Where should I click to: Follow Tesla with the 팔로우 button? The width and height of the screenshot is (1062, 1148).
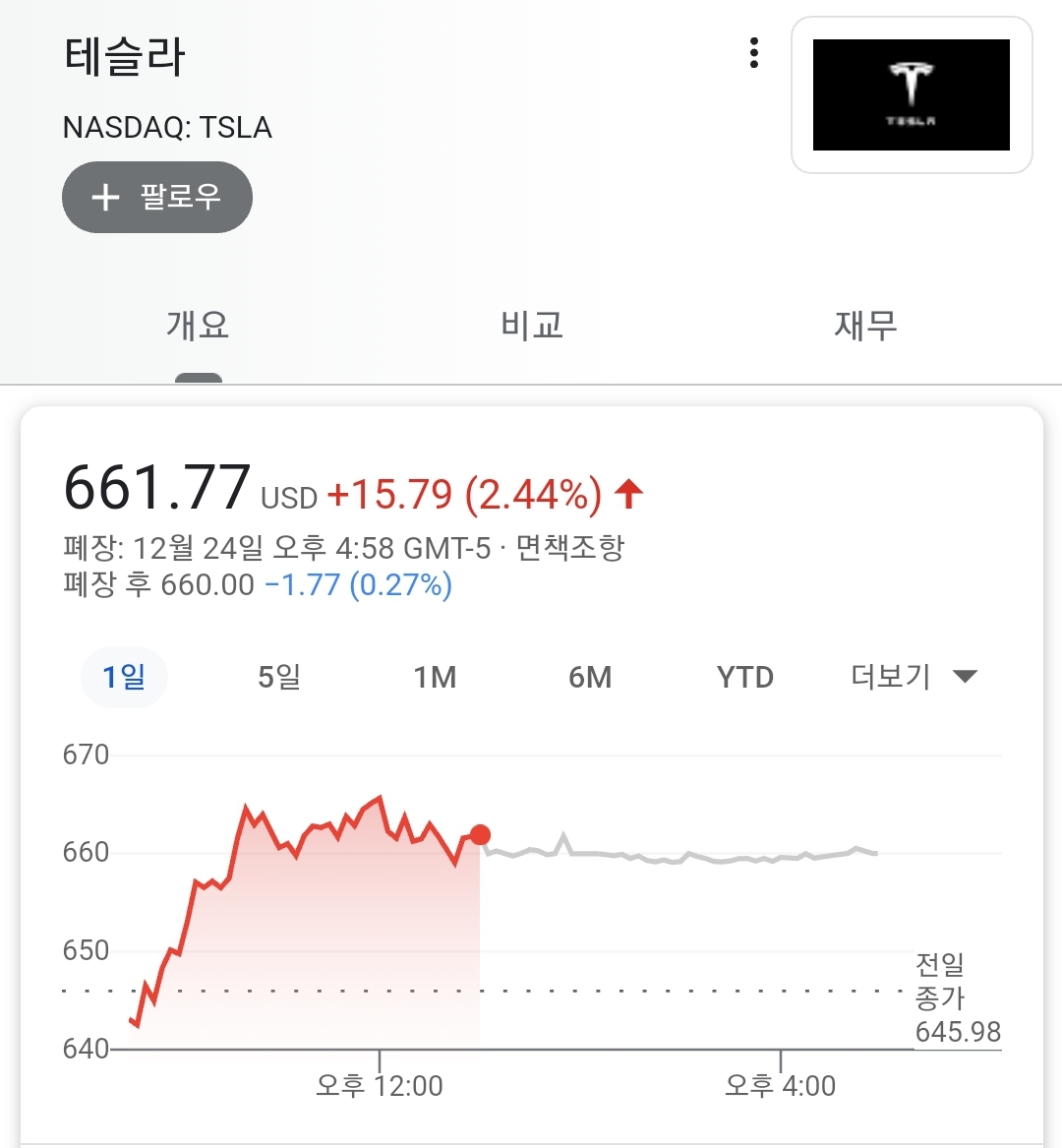(x=157, y=198)
